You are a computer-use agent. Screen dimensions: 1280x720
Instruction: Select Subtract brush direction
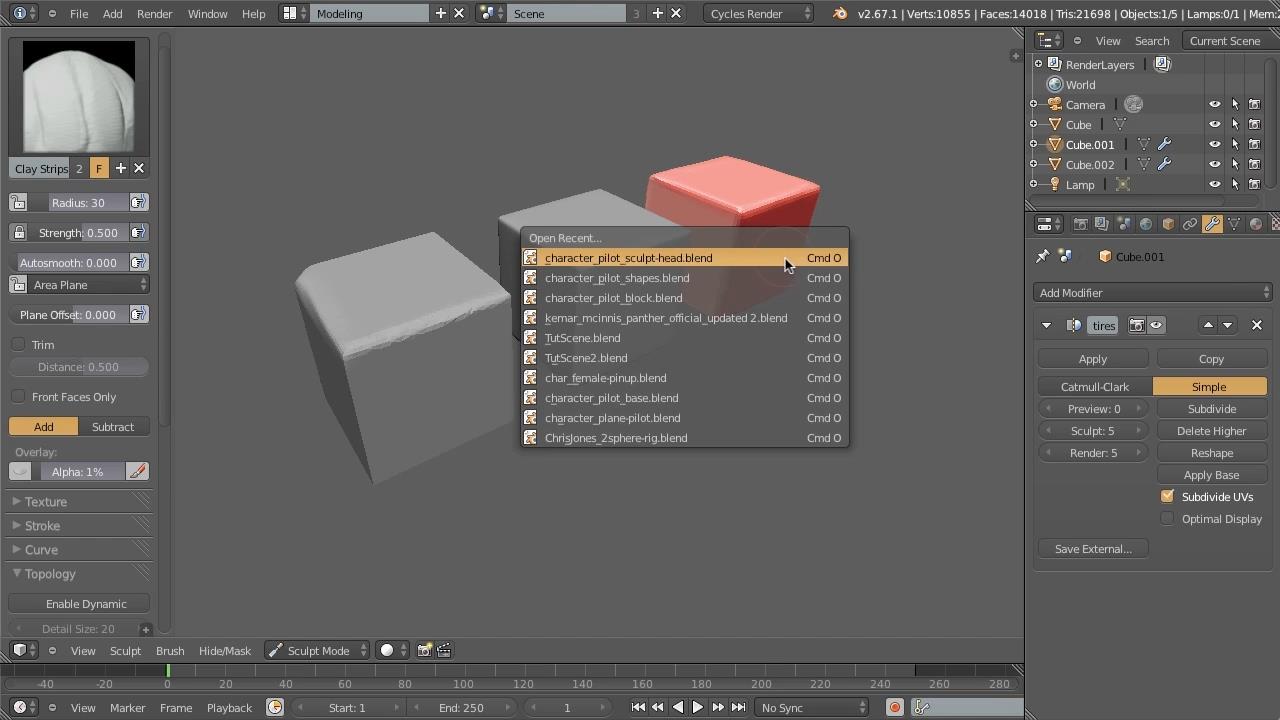(x=113, y=427)
